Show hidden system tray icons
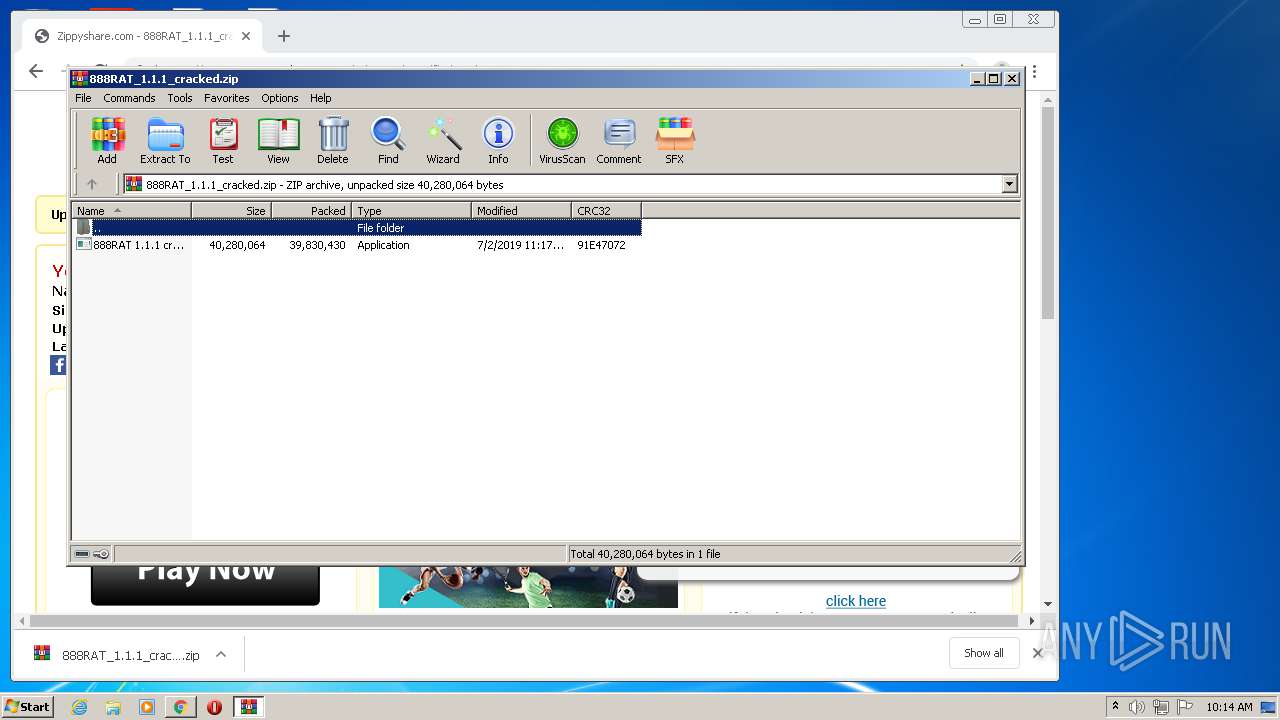 pos(1115,707)
